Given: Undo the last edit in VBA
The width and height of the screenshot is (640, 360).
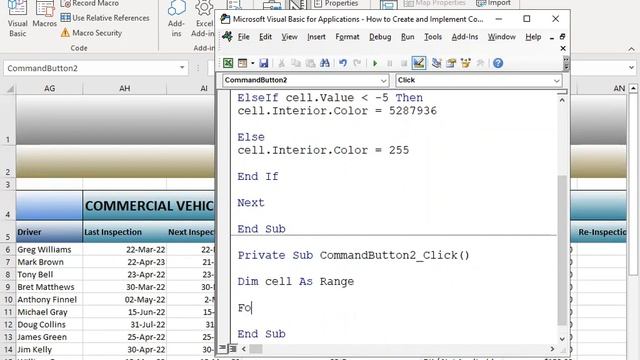Looking at the screenshot, I should tap(343, 63).
